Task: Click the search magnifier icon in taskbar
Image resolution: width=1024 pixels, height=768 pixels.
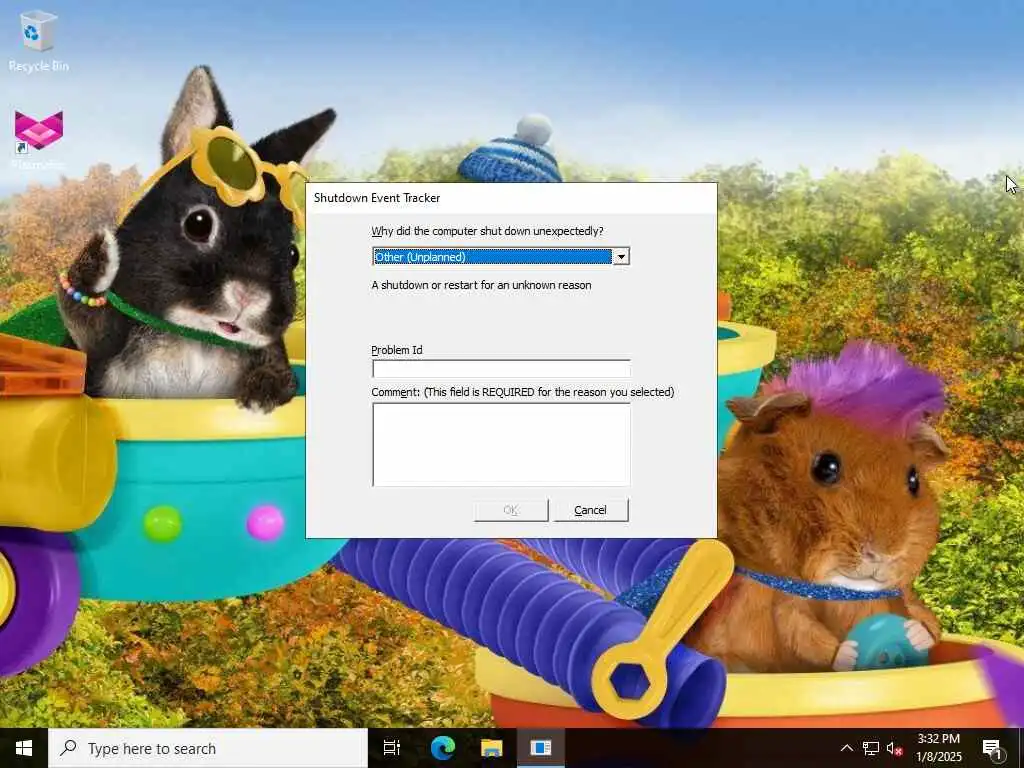Action: (x=68, y=748)
